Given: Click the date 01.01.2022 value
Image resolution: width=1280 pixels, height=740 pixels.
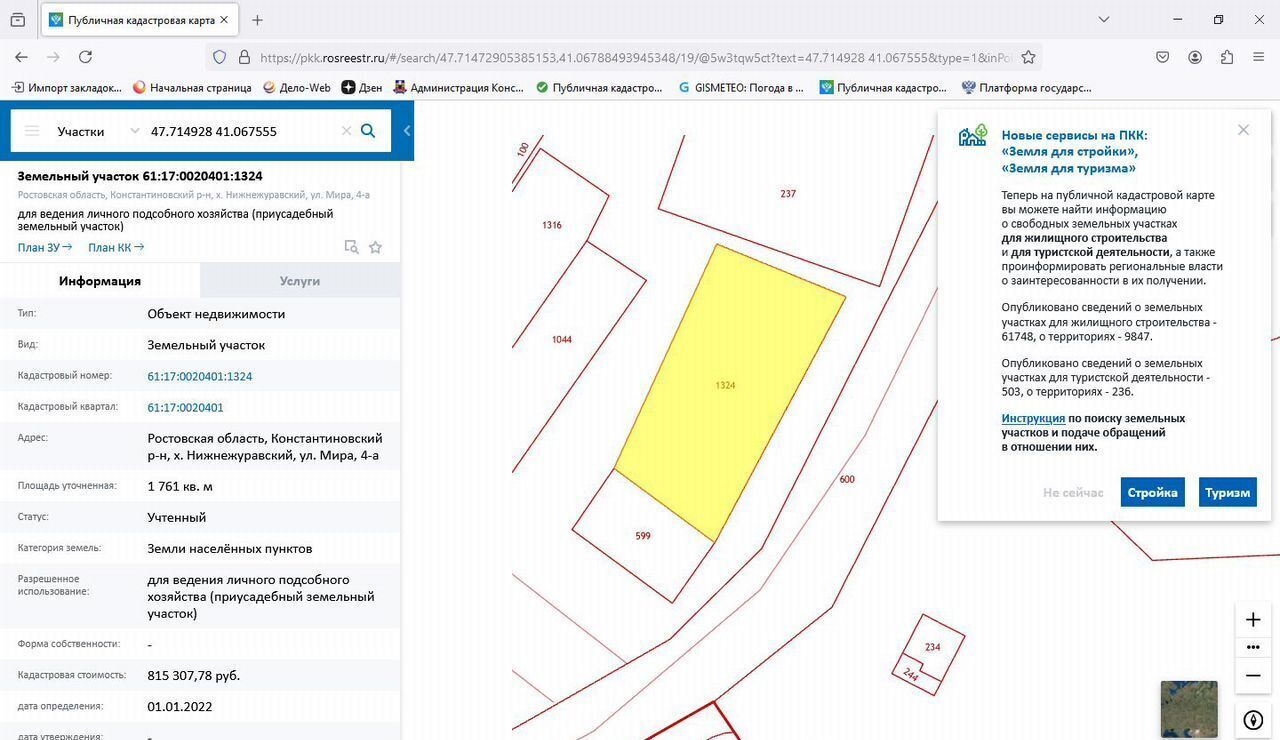Looking at the screenshot, I should point(180,707).
